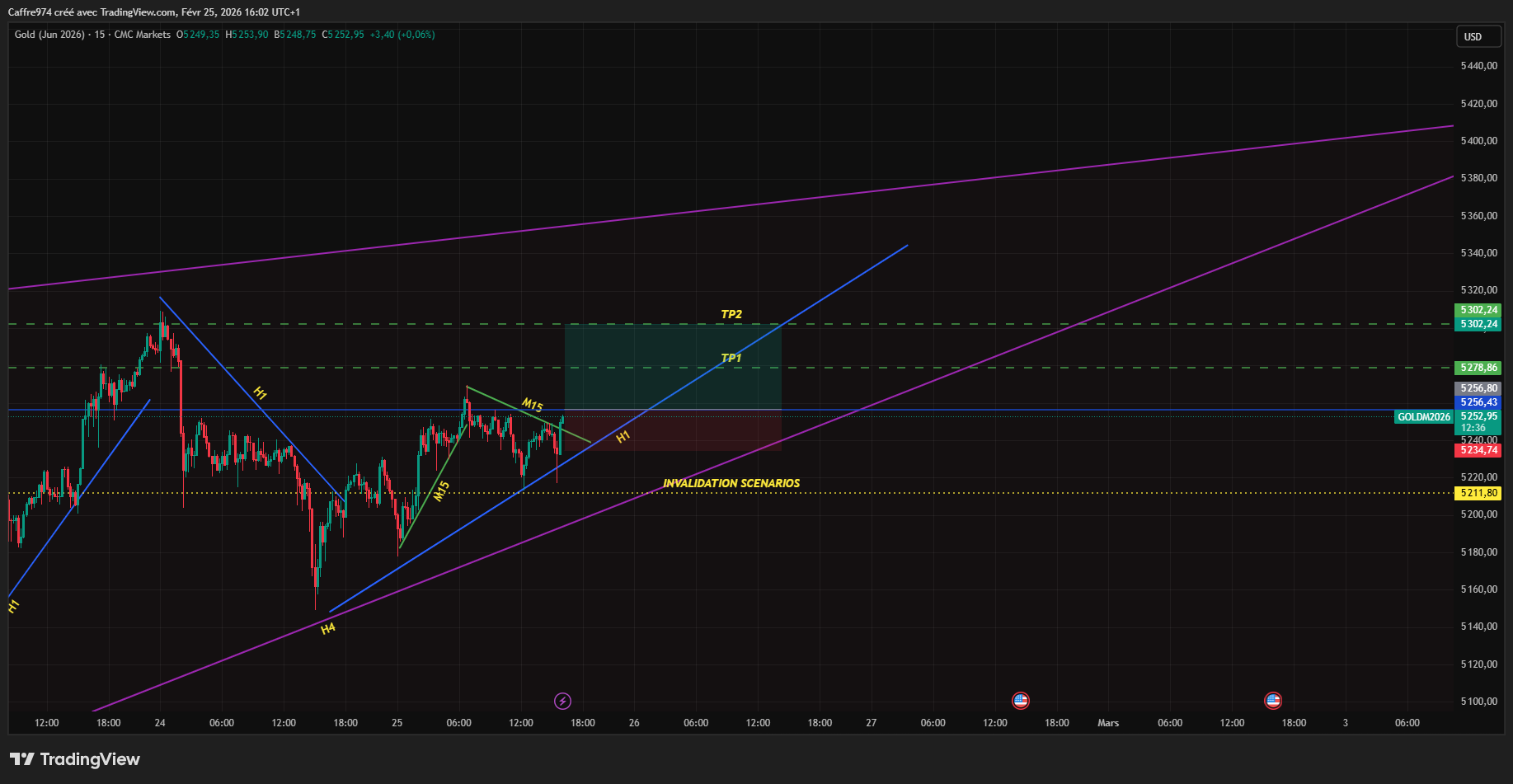
Task: Select the M15 label on the ascending green line
Action: coord(442,491)
